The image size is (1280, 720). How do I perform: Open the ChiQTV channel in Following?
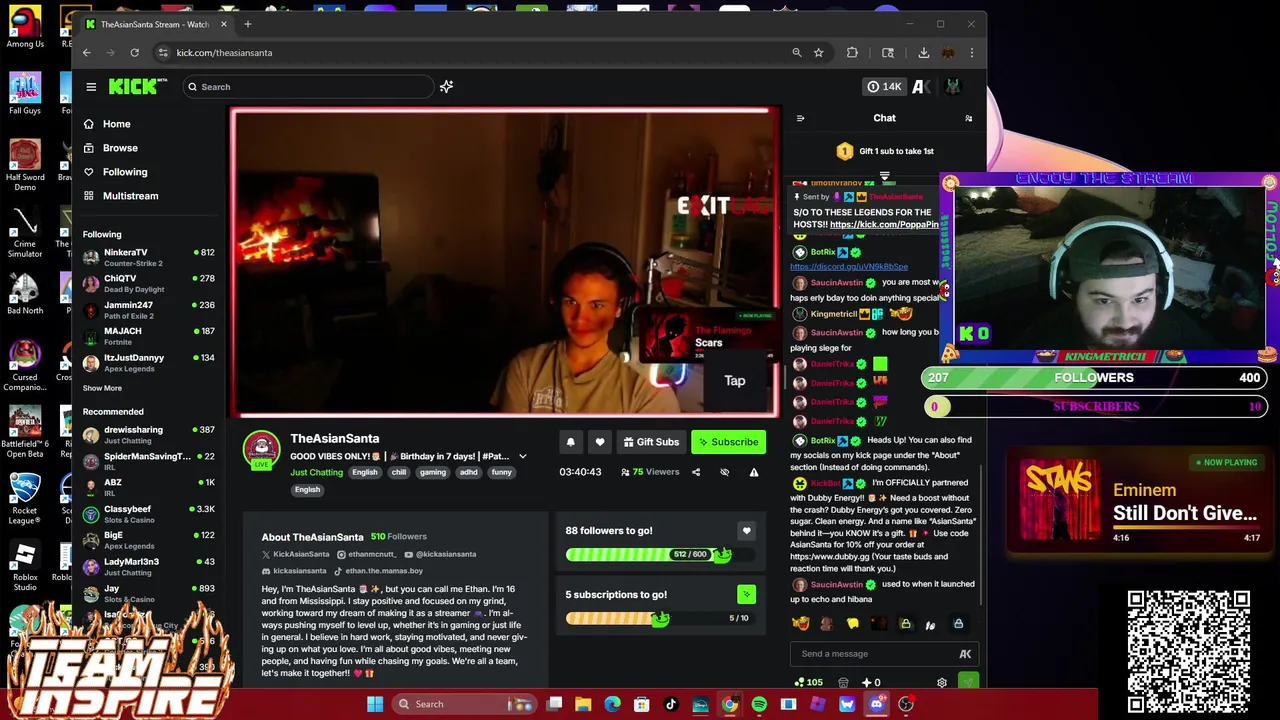click(148, 283)
